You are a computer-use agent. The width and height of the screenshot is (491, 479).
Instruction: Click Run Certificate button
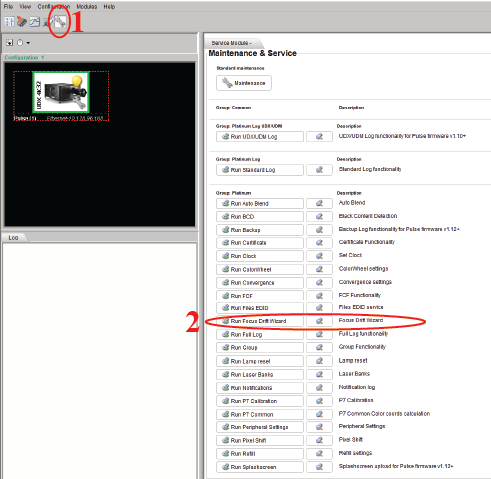260,243
